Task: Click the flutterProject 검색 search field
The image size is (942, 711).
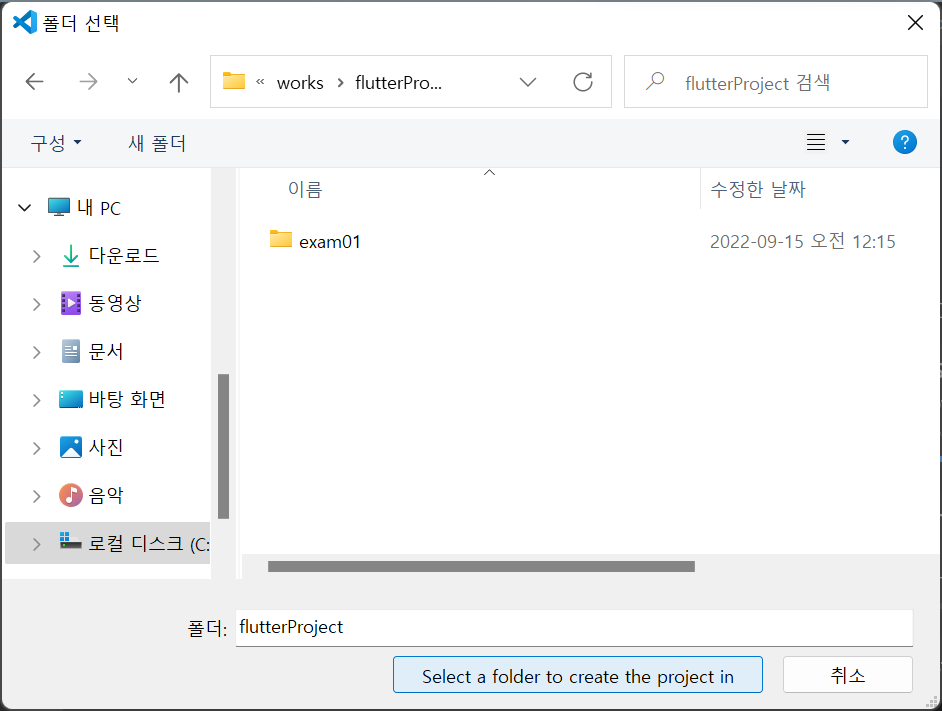Action: [776, 82]
